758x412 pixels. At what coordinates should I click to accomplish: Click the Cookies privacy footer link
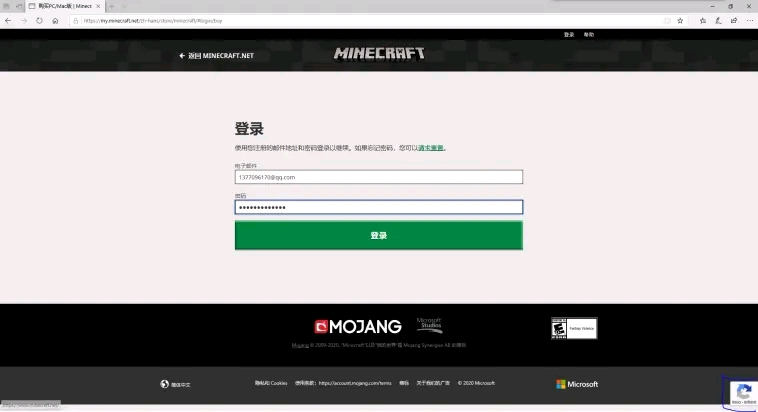click(x=271, y=383)
